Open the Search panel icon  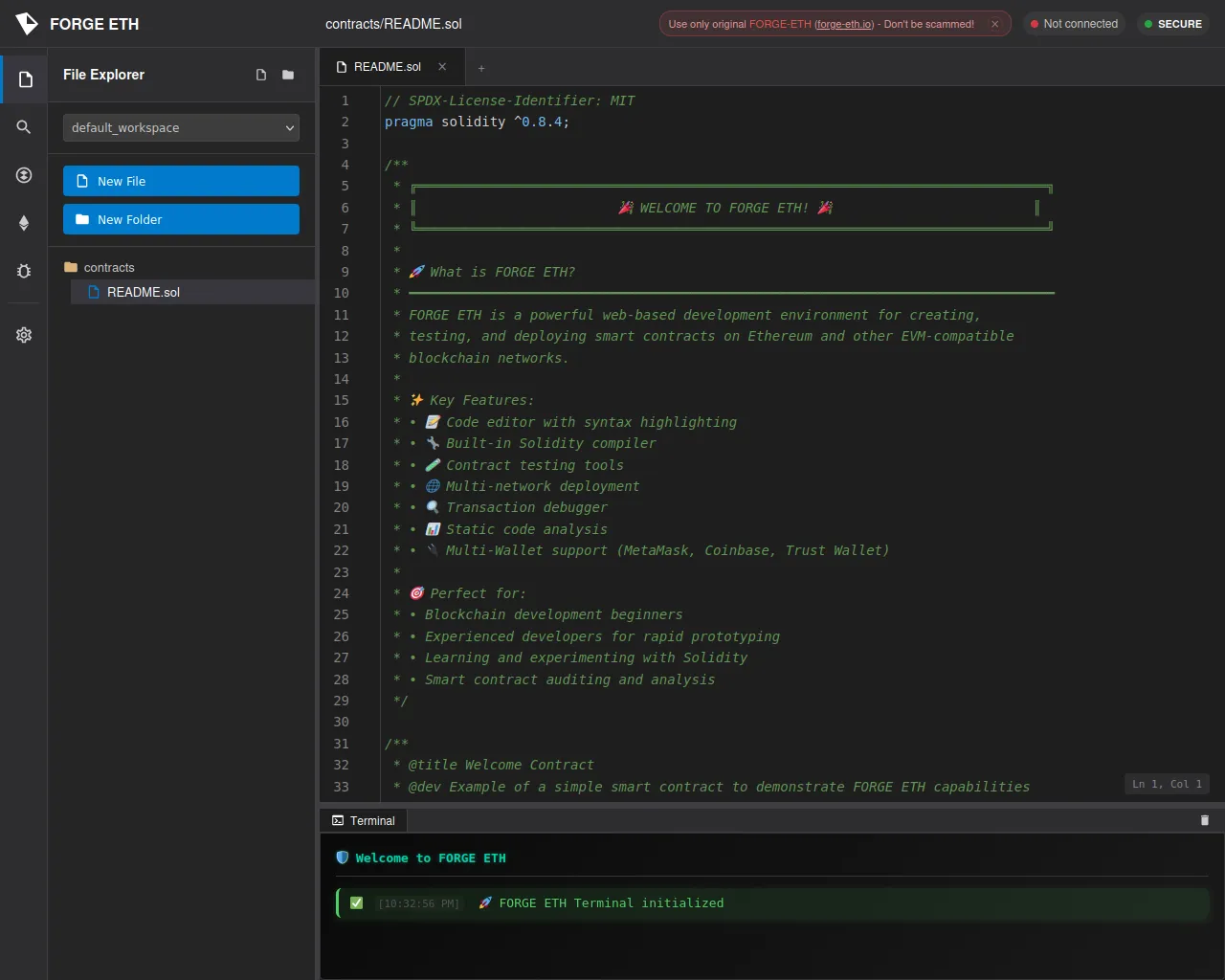click(x=24, y=127)
